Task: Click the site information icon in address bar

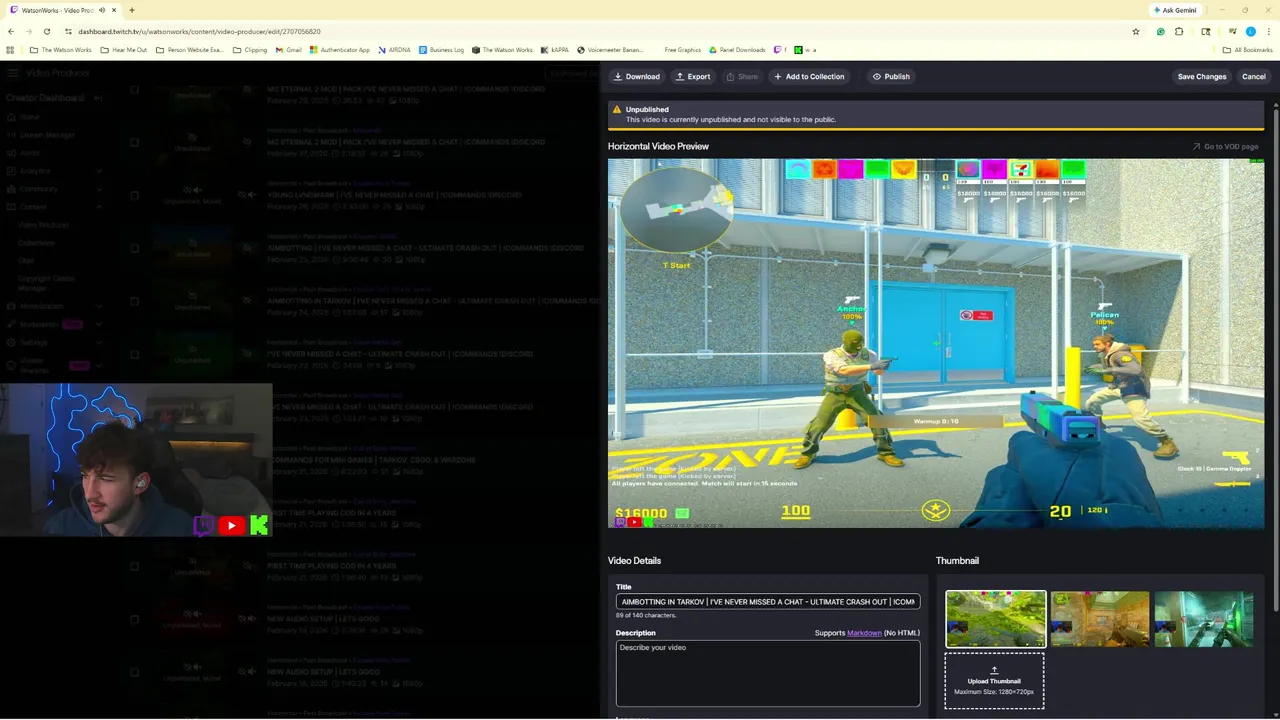Action: point(68,32)
